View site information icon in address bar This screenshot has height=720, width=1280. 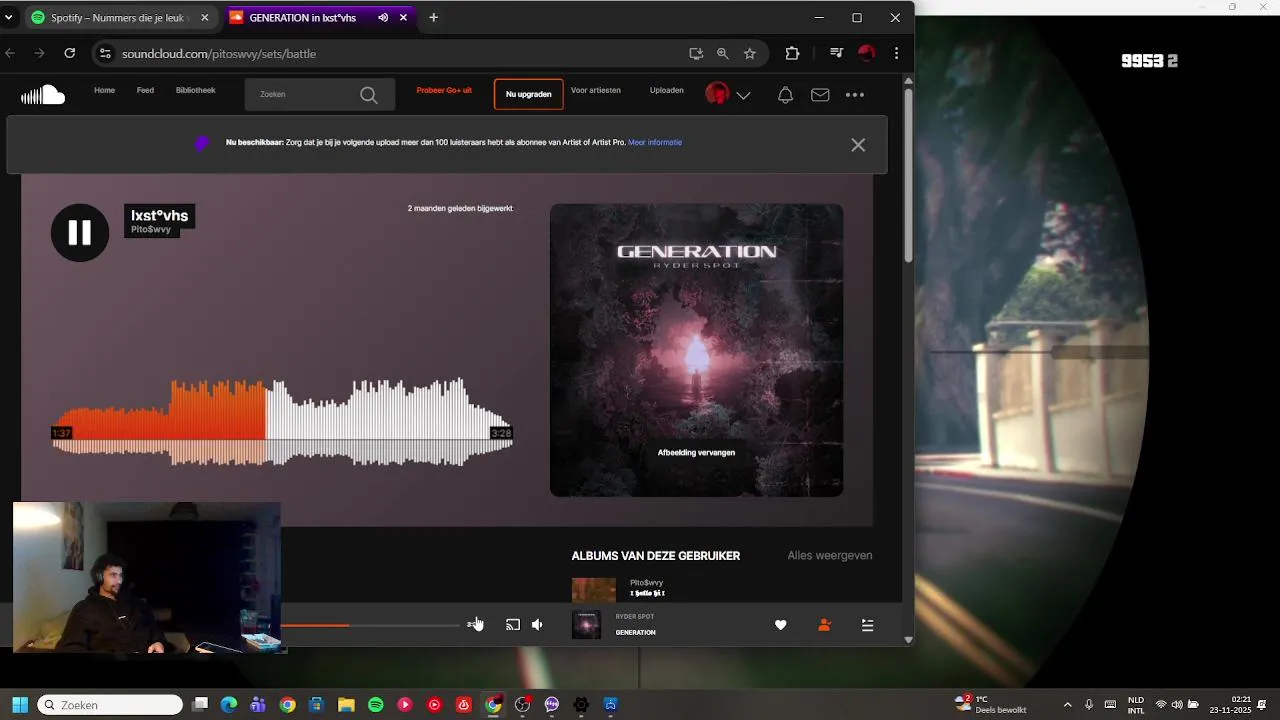pos(104,53)
